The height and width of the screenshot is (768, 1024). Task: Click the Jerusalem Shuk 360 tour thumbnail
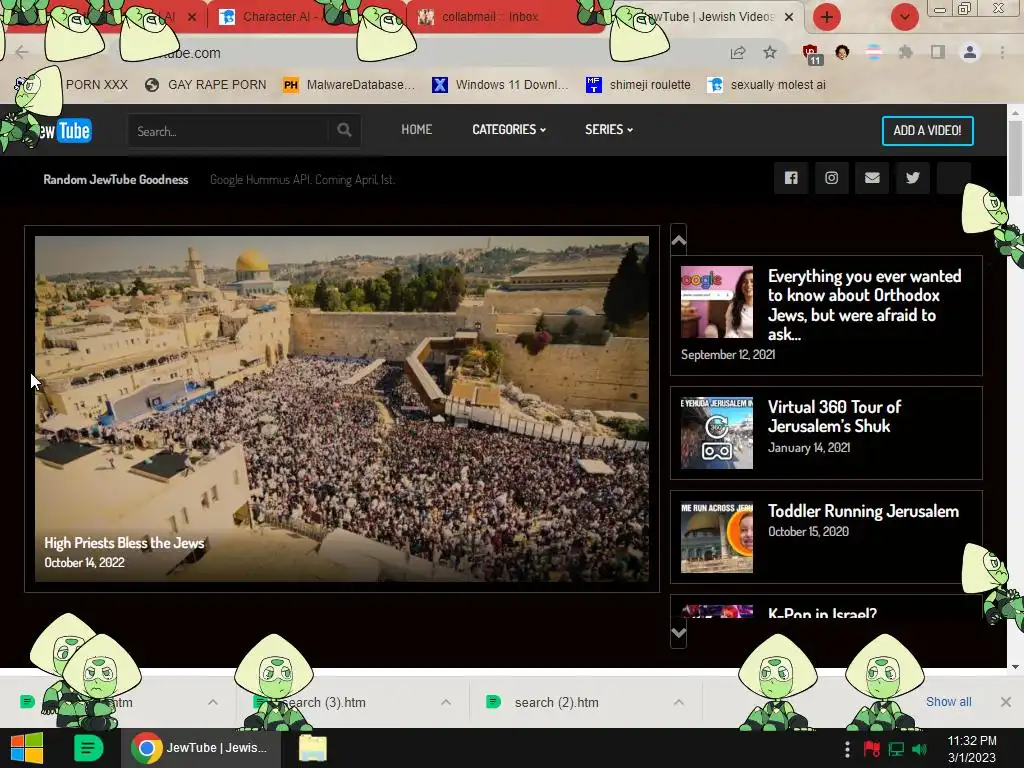(x=716, y=433)
